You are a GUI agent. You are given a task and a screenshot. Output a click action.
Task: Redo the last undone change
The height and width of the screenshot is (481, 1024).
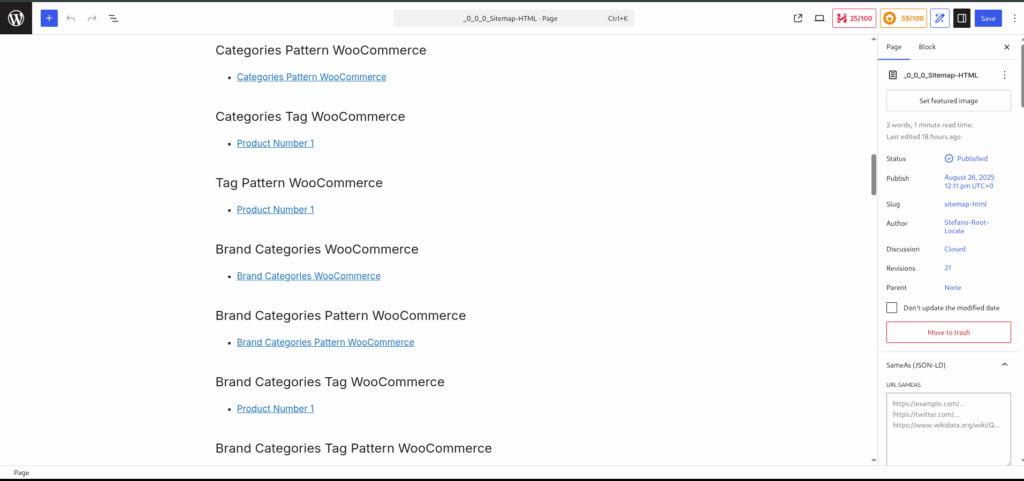92,18
